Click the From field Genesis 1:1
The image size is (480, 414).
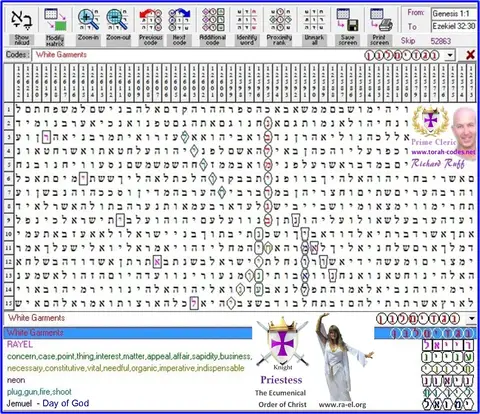[x=454, y=14]
